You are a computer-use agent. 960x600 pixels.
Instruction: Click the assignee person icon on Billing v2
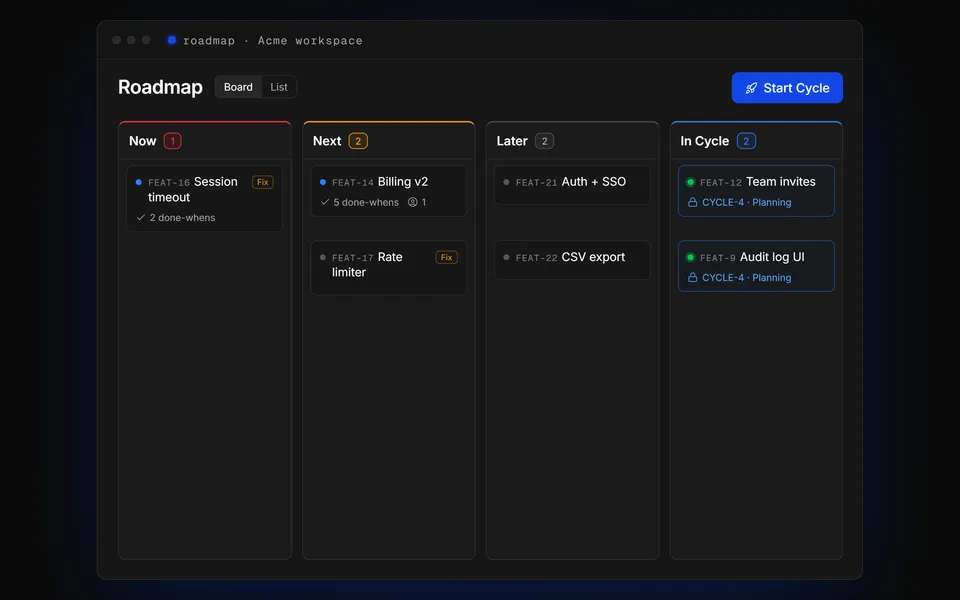pos(413,202)
